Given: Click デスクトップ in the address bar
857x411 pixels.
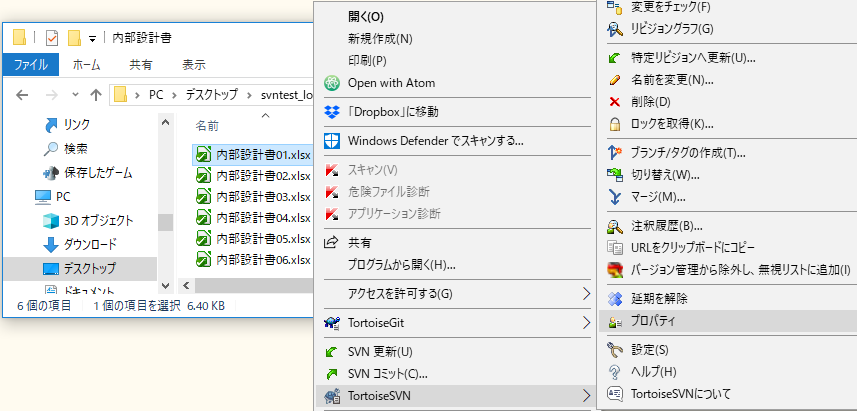Looking at the screenshot, I should tap(212, 95).
